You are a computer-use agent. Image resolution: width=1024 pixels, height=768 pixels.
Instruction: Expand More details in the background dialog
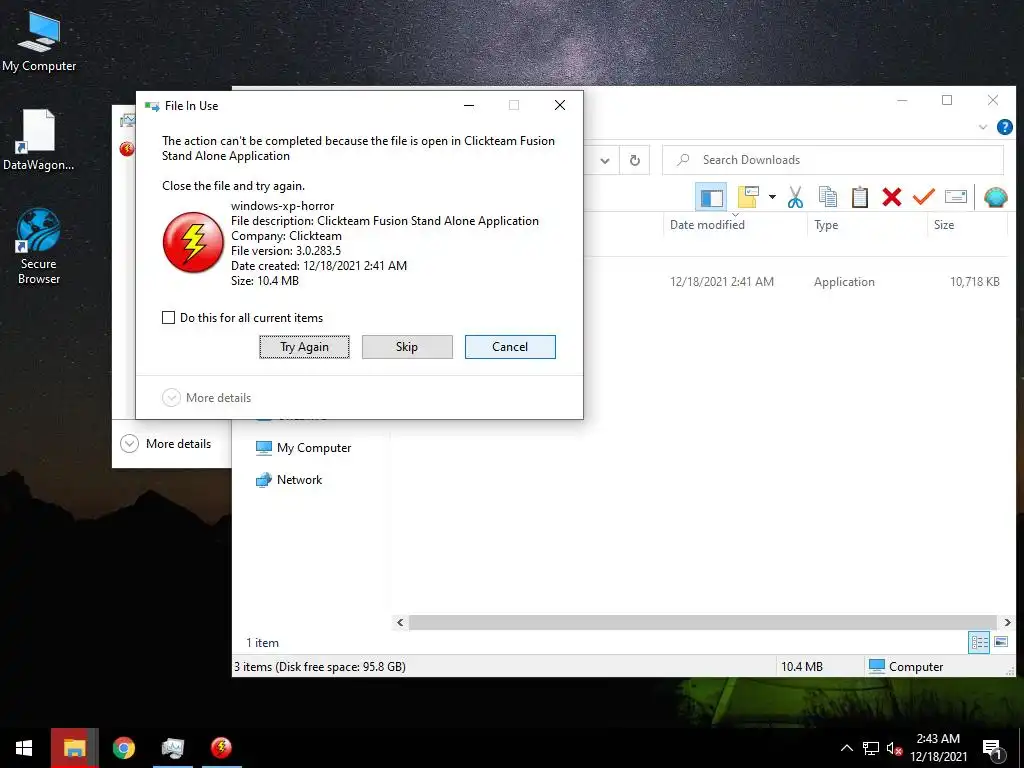click(166, 444)
